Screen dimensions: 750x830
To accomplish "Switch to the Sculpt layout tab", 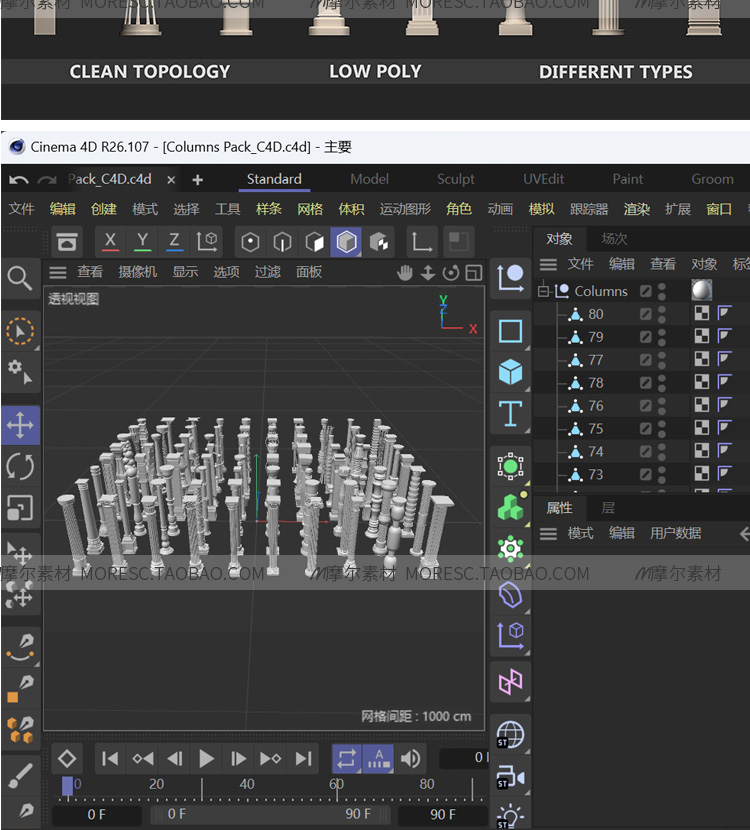I will pyautogui.click(x=456, y=179).
